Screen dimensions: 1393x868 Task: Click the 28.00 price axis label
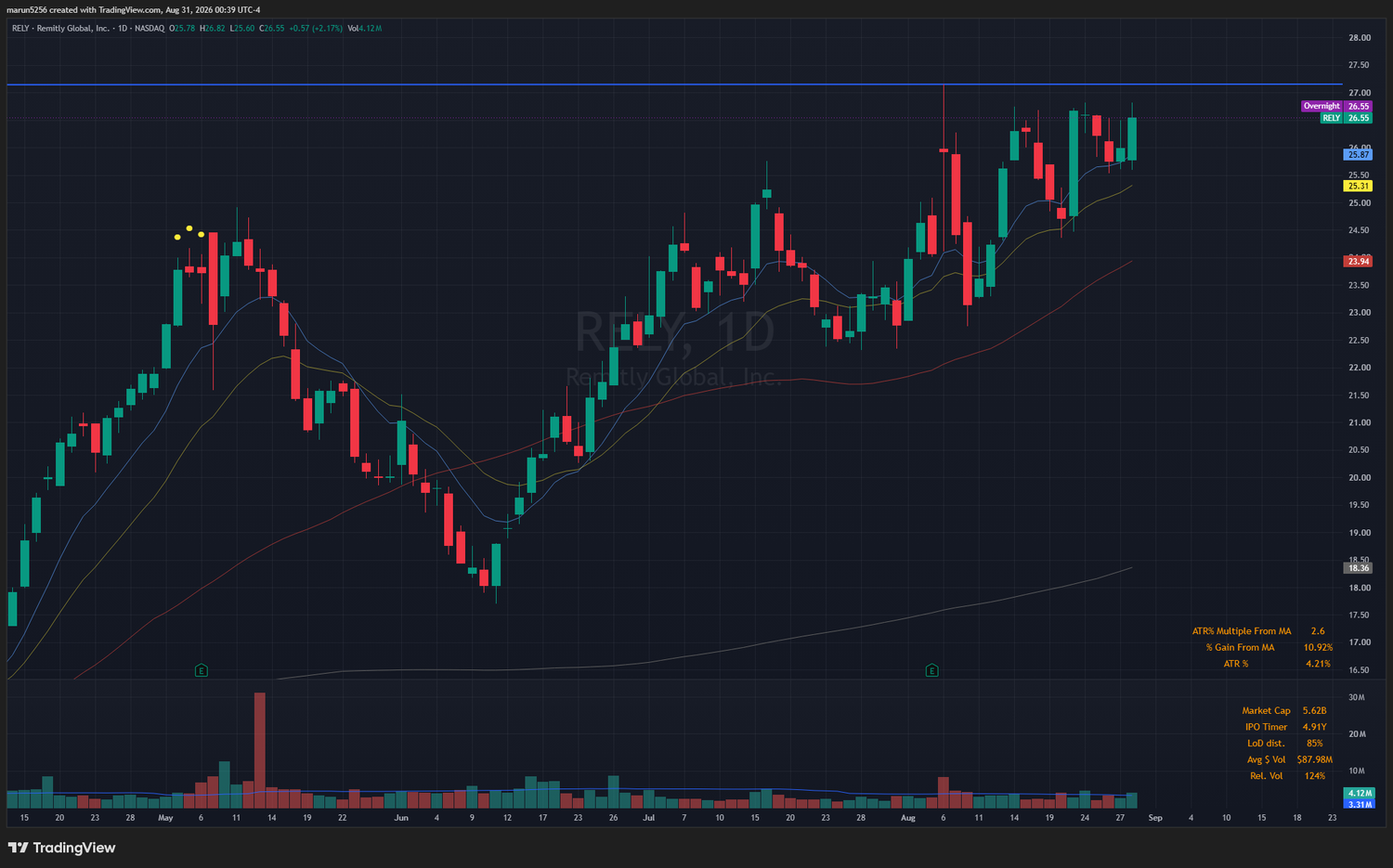[1360, 38]
